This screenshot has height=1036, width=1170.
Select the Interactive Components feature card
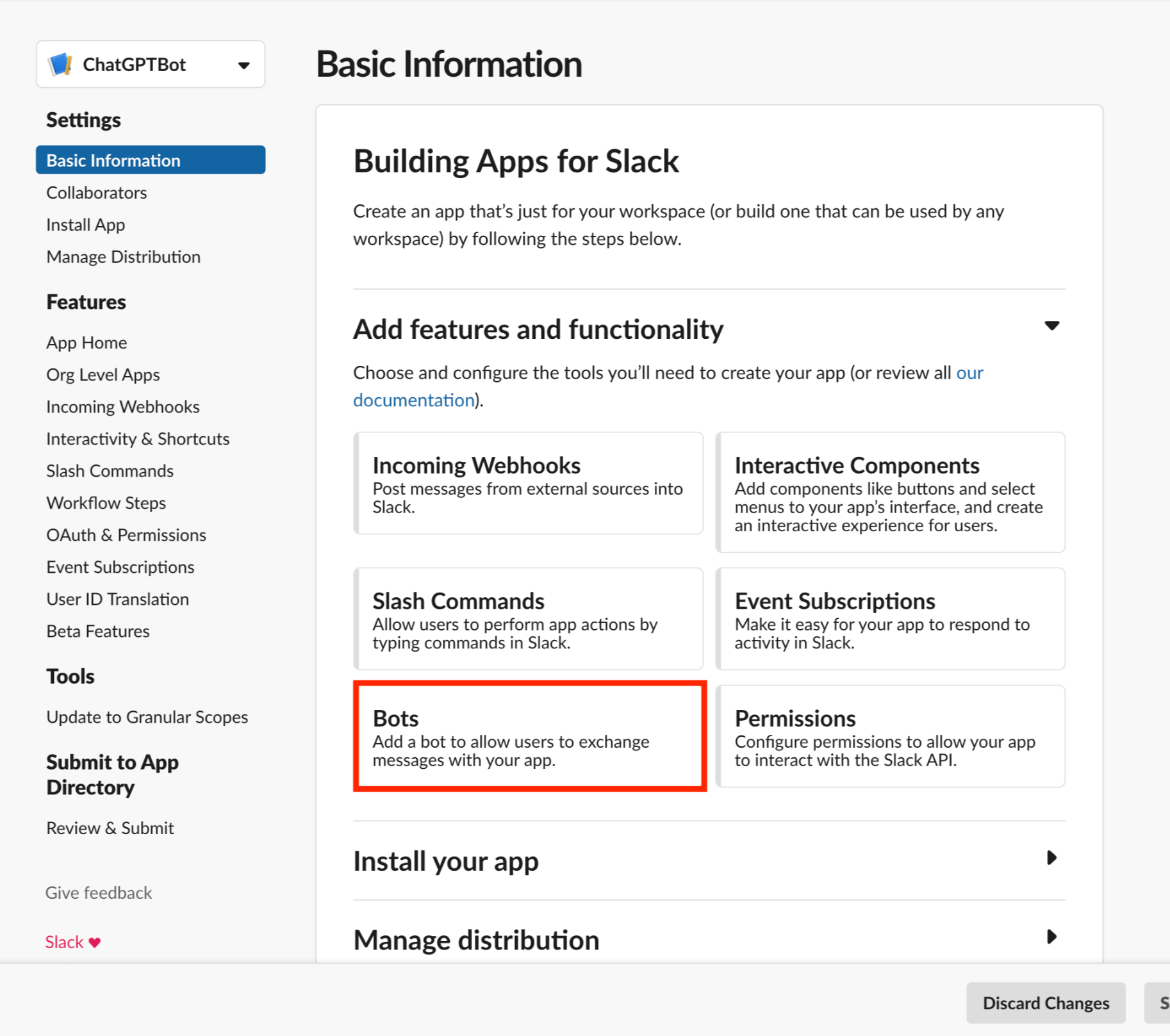(891, 492)
